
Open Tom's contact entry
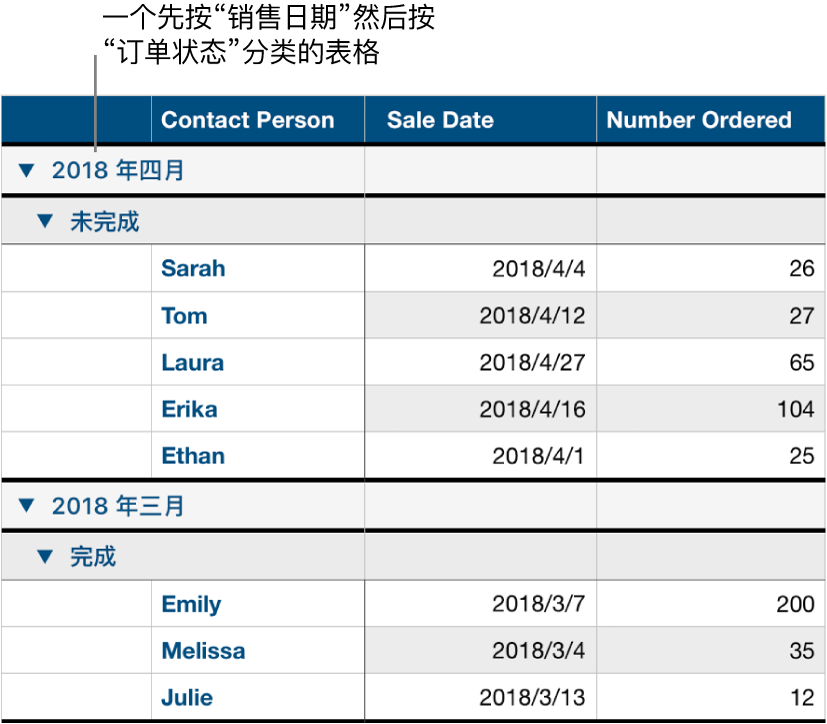click(x=184, y=315)
